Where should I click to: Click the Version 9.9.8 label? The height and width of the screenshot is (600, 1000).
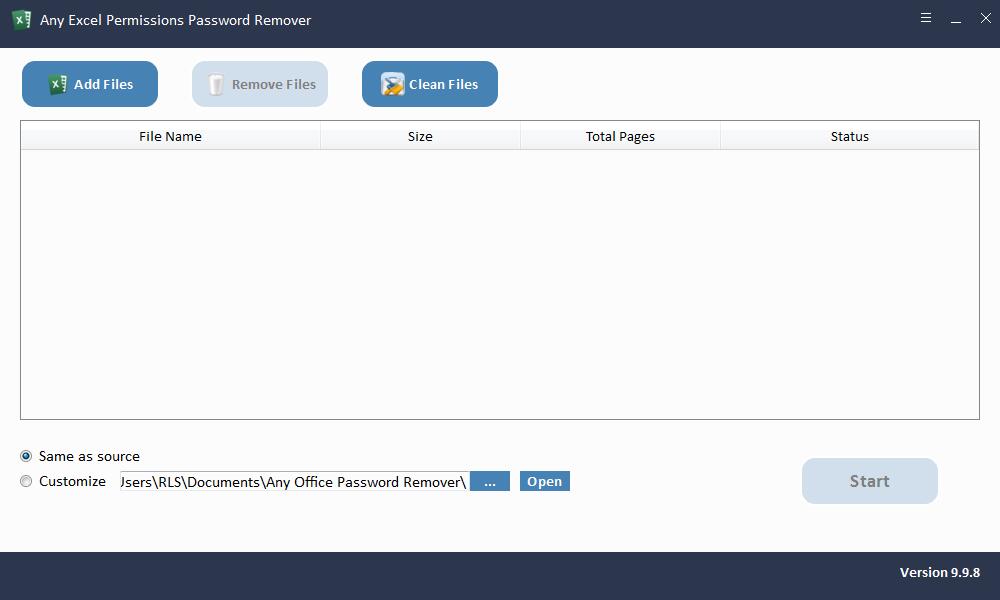[938, 572]
